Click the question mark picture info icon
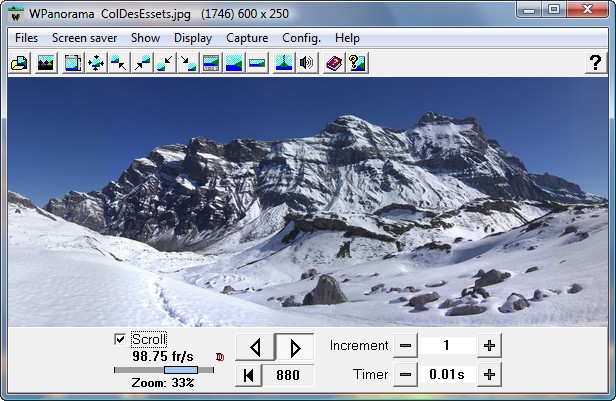 (357, 63)
